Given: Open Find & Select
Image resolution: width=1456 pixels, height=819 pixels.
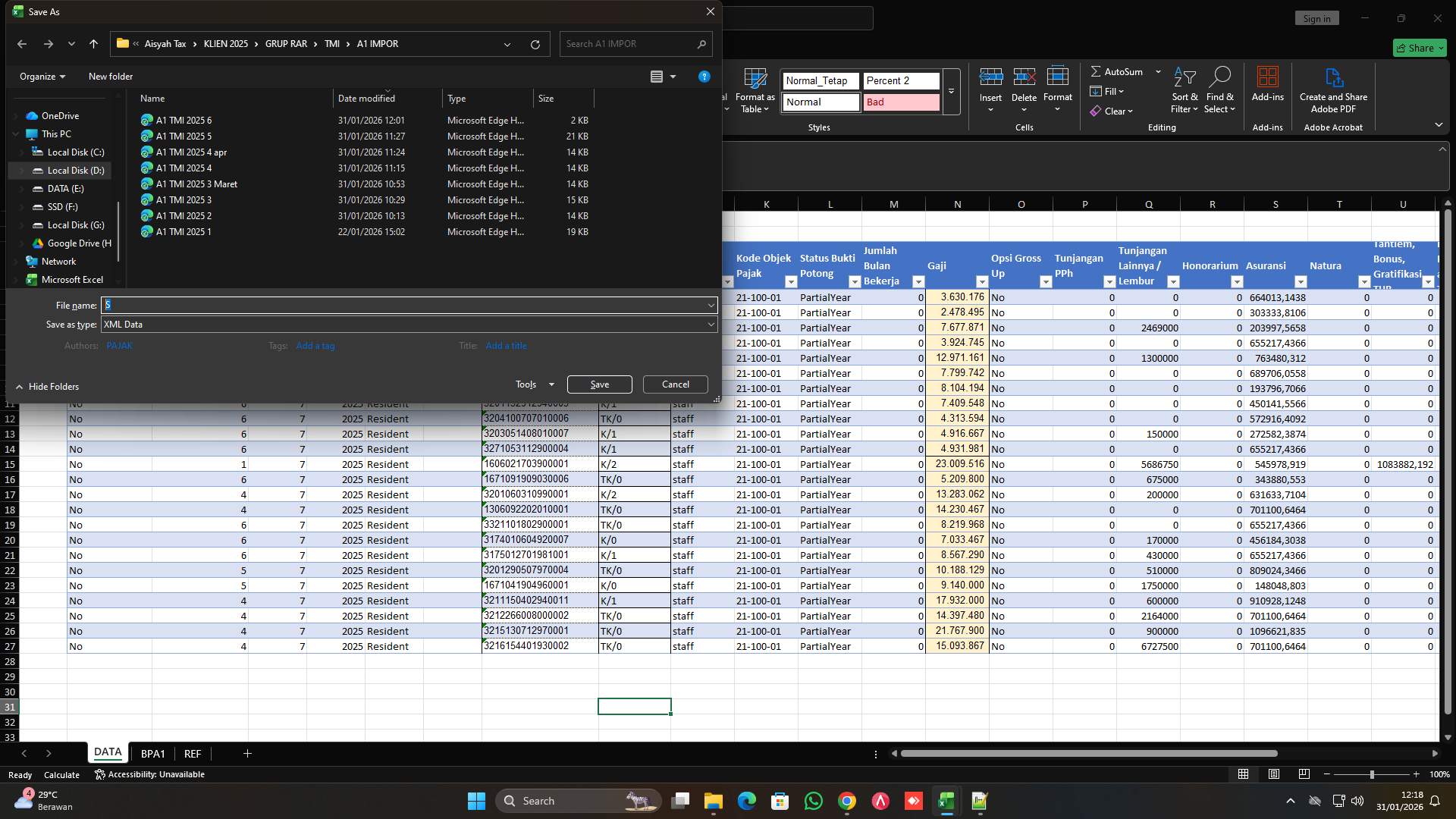Looking at the screenshot, I should click(1220, 89).
